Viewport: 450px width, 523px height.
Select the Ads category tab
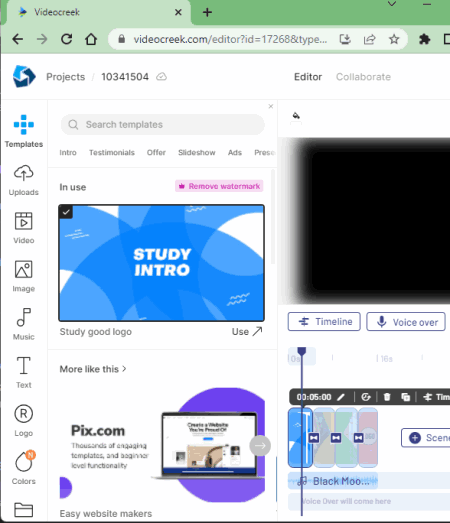coord(235,152)
